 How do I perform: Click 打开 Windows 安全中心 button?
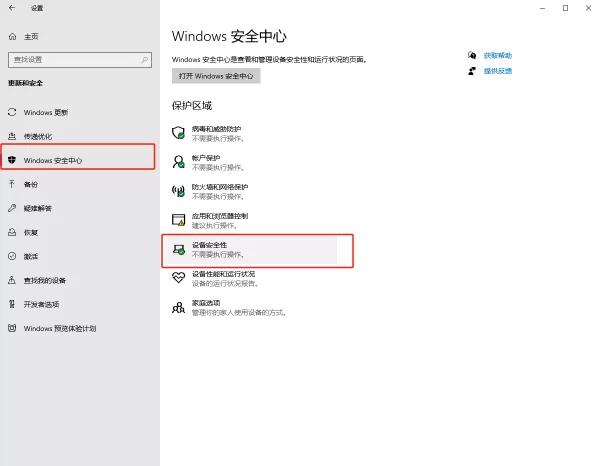[216, 76]
